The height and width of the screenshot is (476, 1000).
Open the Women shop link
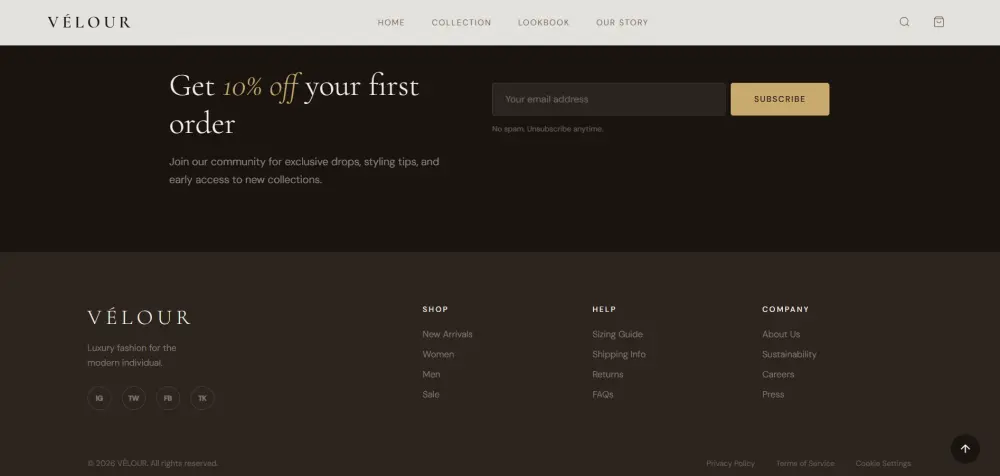tap(438, 354)
